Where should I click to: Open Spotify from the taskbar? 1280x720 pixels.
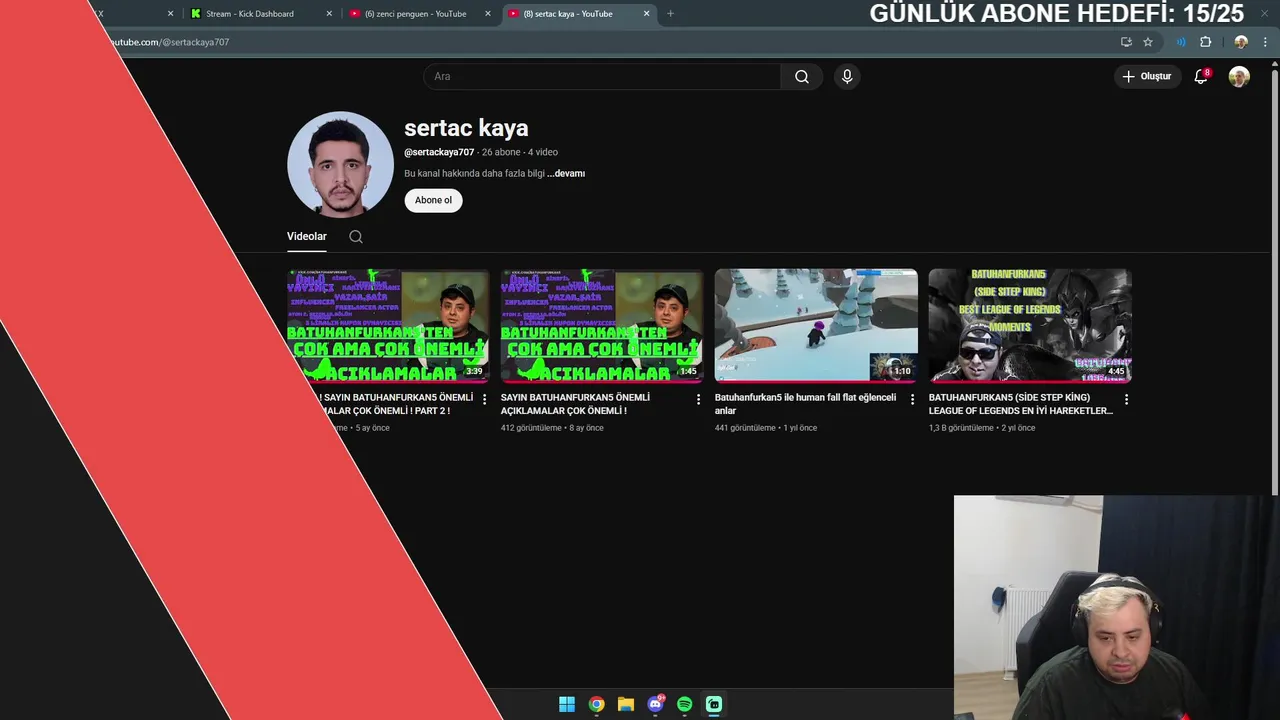pyautogui.click(x=684, y=704)
